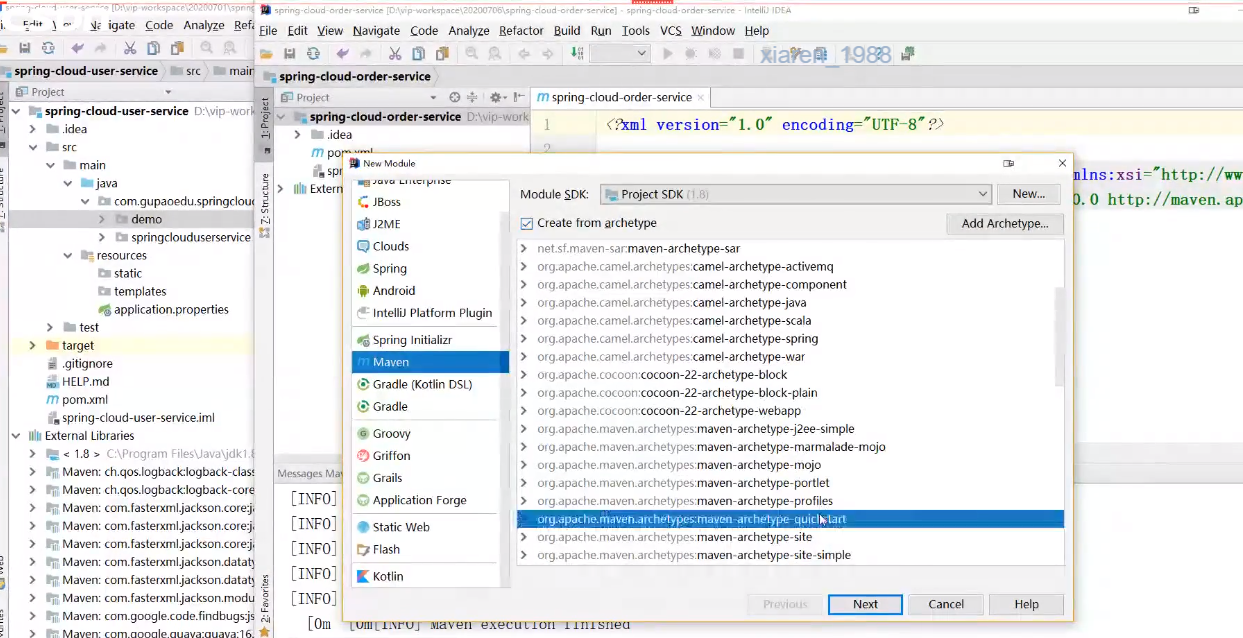Select application.properties in user-service tree

pyautogui.click(x=171, y=310)
